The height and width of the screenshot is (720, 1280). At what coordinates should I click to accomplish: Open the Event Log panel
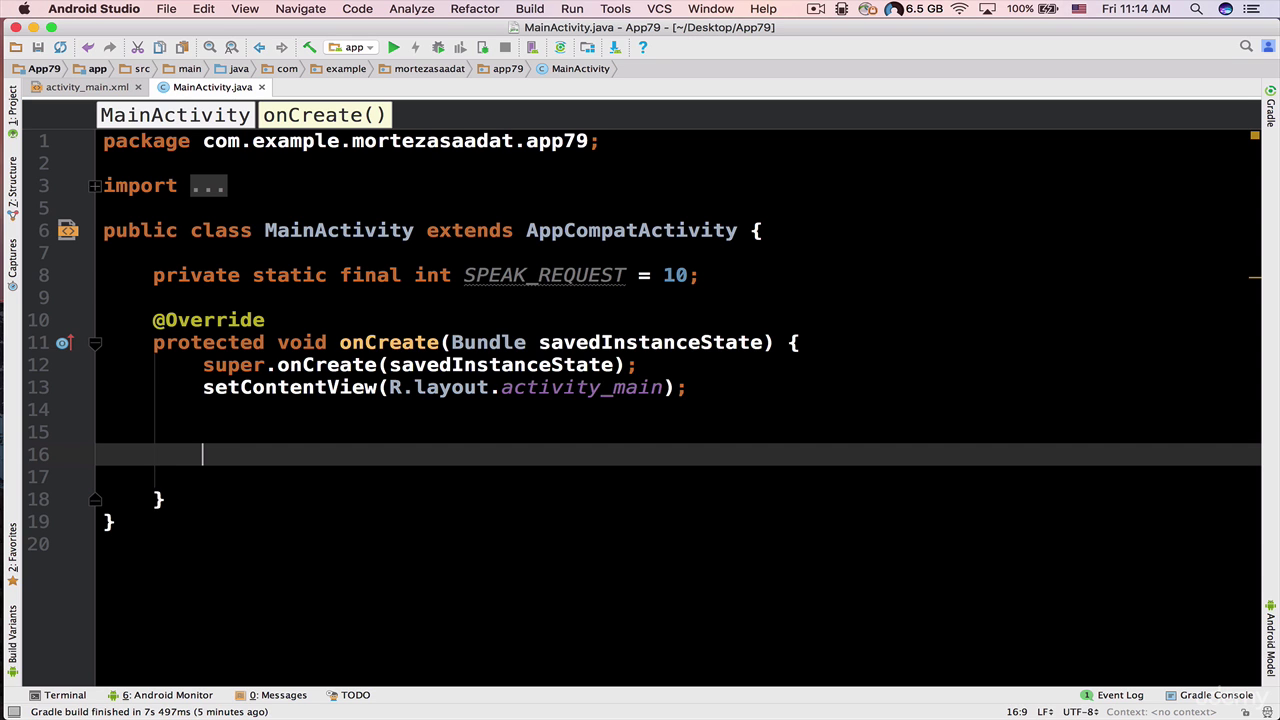click(1112, 695)
